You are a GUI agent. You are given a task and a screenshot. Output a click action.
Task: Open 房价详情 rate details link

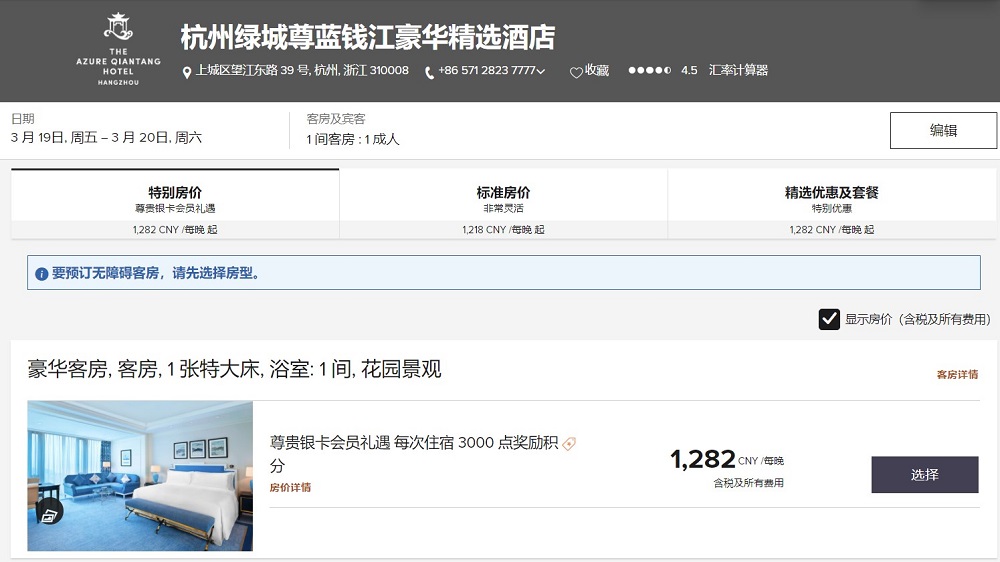coord(290,487)
